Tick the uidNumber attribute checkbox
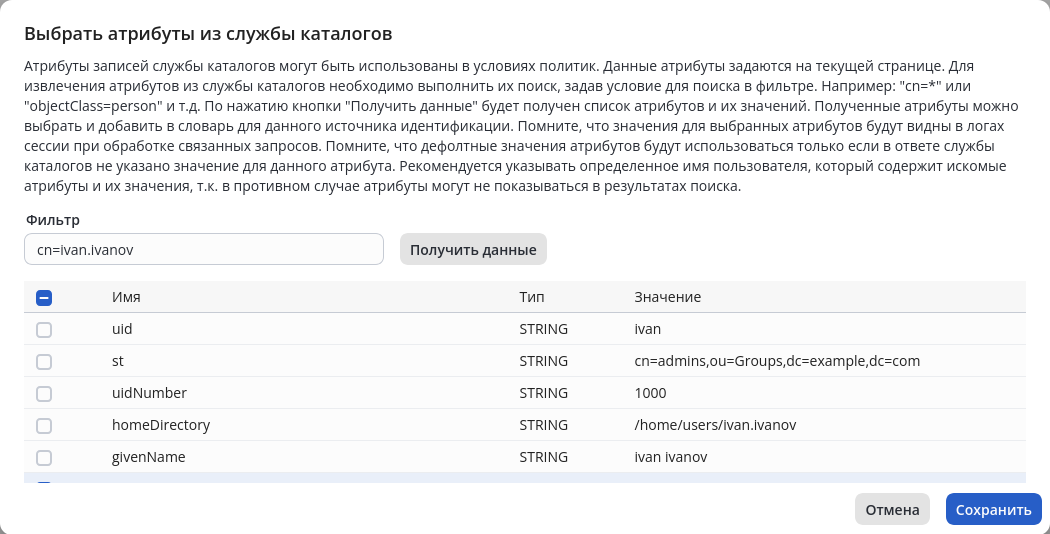This screenshot has width=1050, height=534. tap(44, 393)
